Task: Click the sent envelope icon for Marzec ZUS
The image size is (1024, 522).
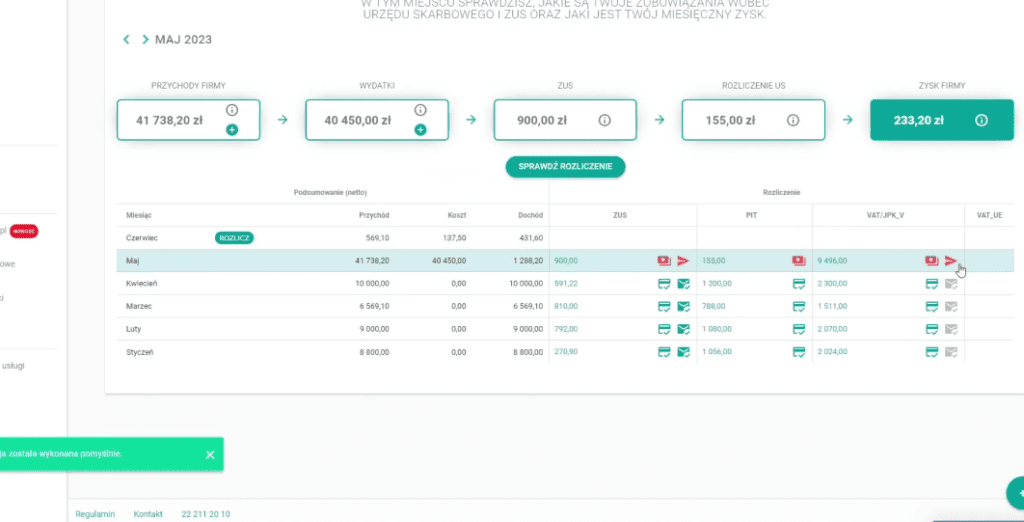Action: (684, 306)
